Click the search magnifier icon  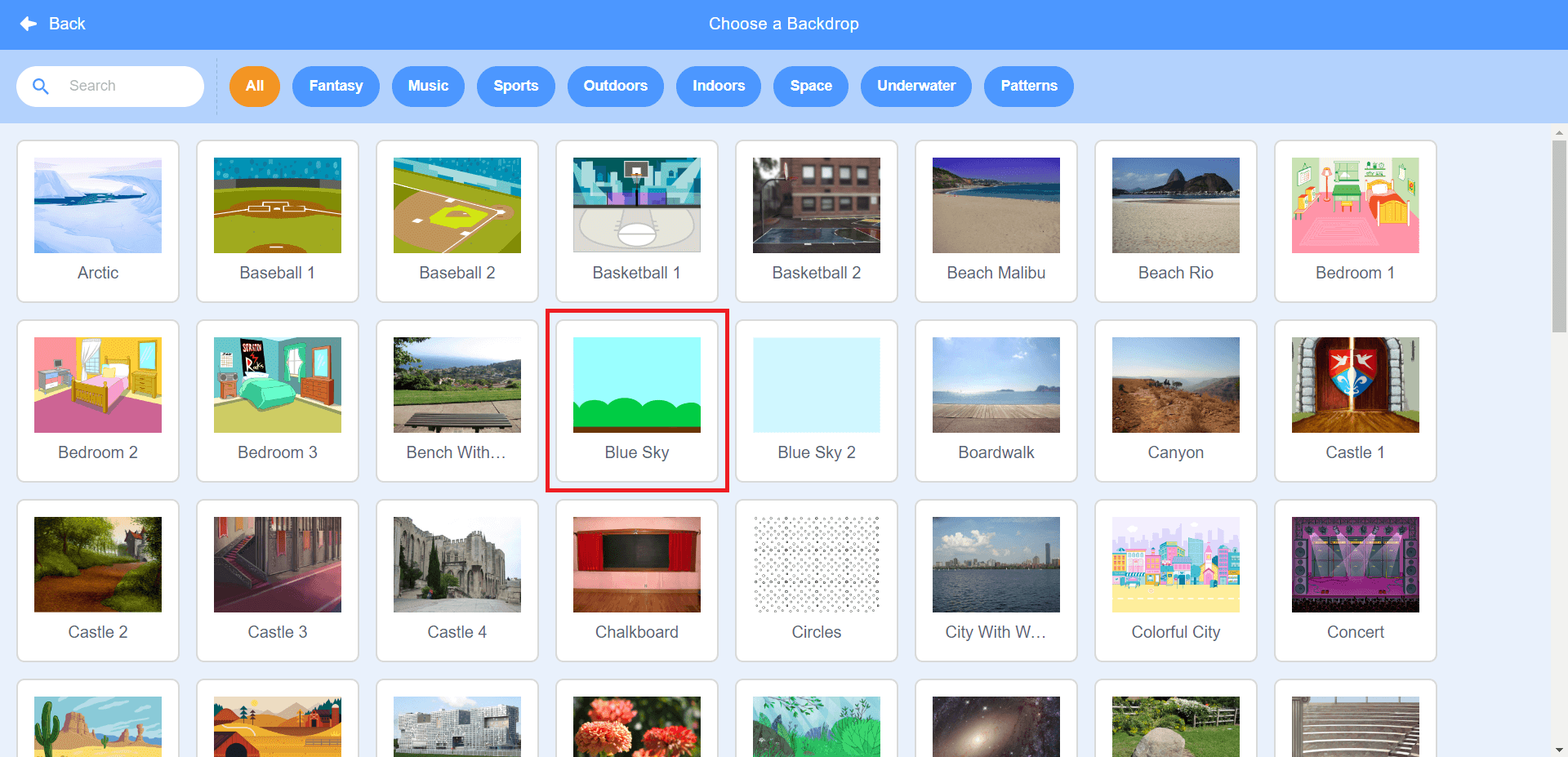41,86
